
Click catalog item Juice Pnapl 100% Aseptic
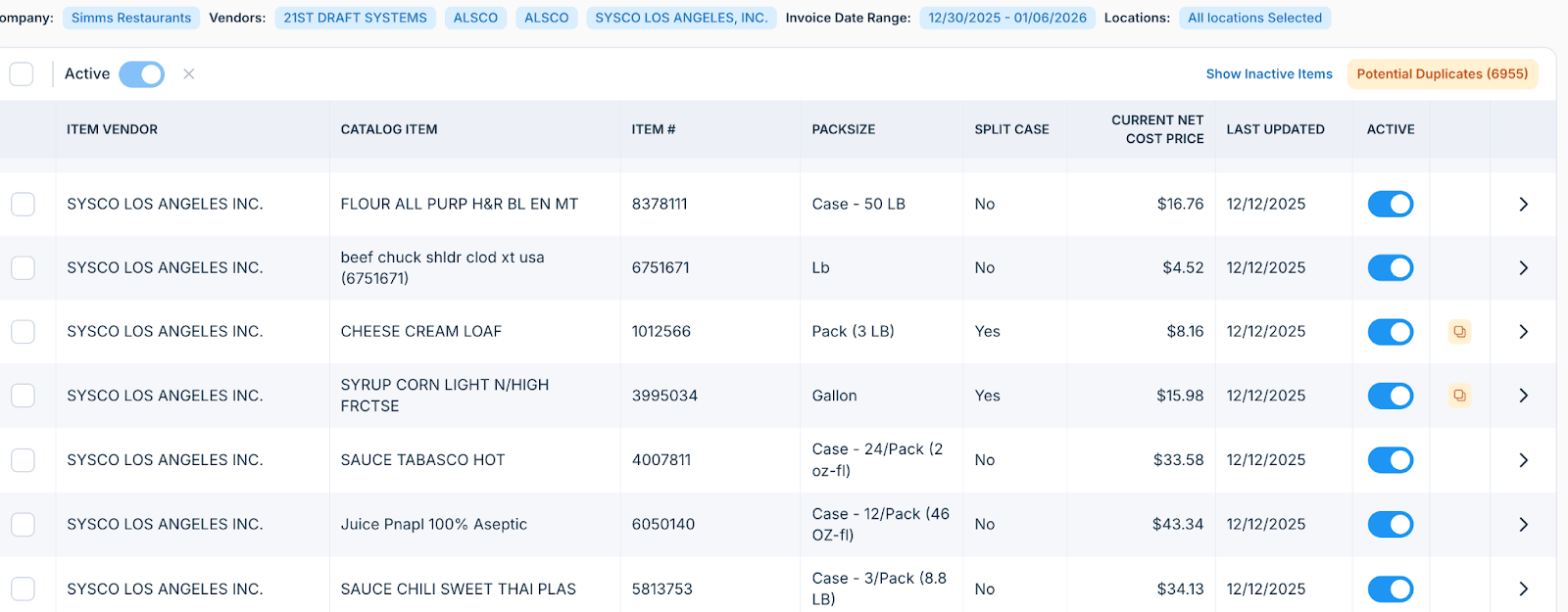point(433,525)
